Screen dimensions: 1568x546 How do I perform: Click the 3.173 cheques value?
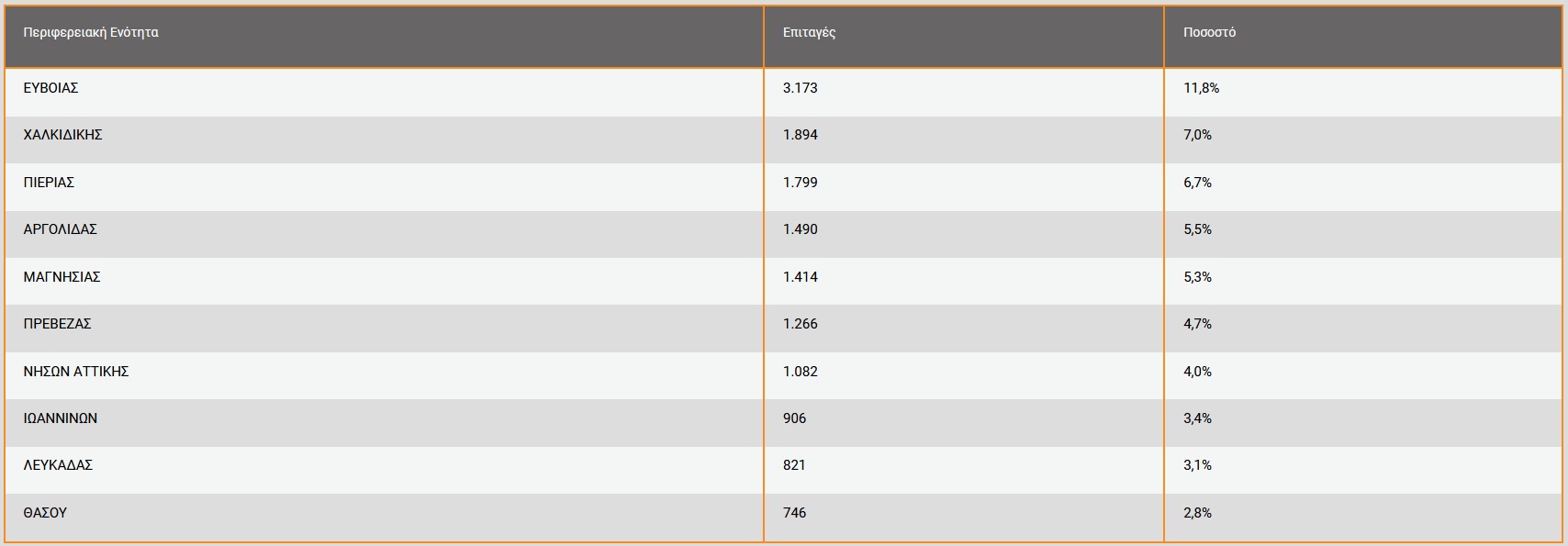(800, 88)
